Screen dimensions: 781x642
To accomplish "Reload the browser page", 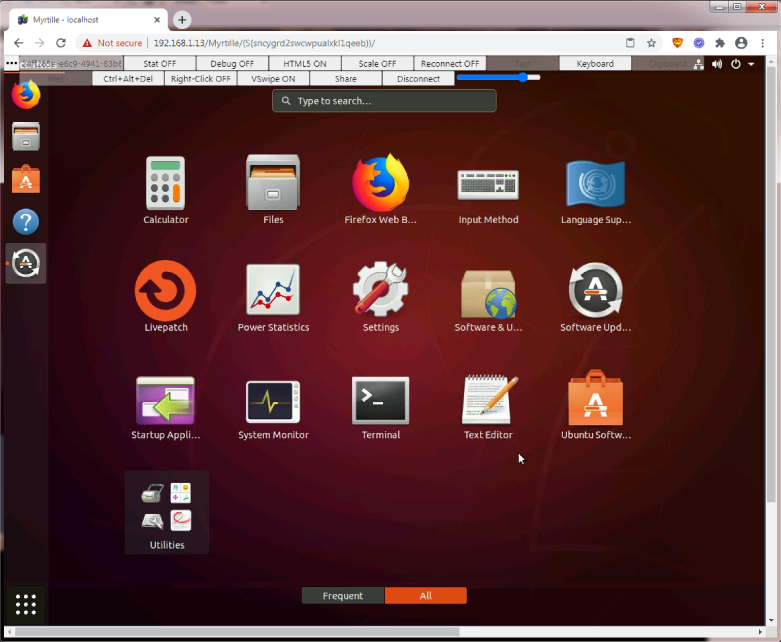I will (61, 43).
